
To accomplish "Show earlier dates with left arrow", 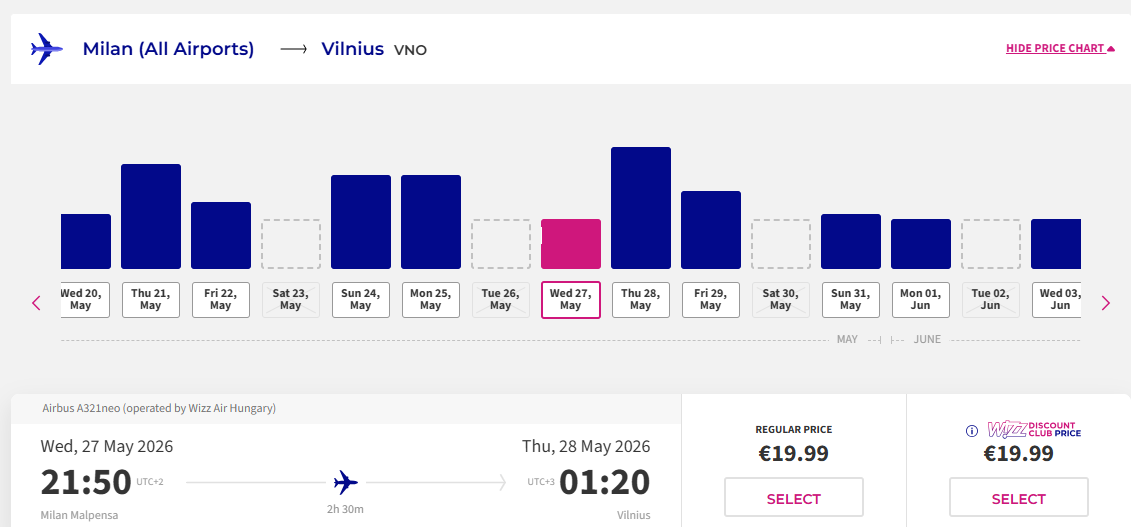I will [x=37, y=302].
